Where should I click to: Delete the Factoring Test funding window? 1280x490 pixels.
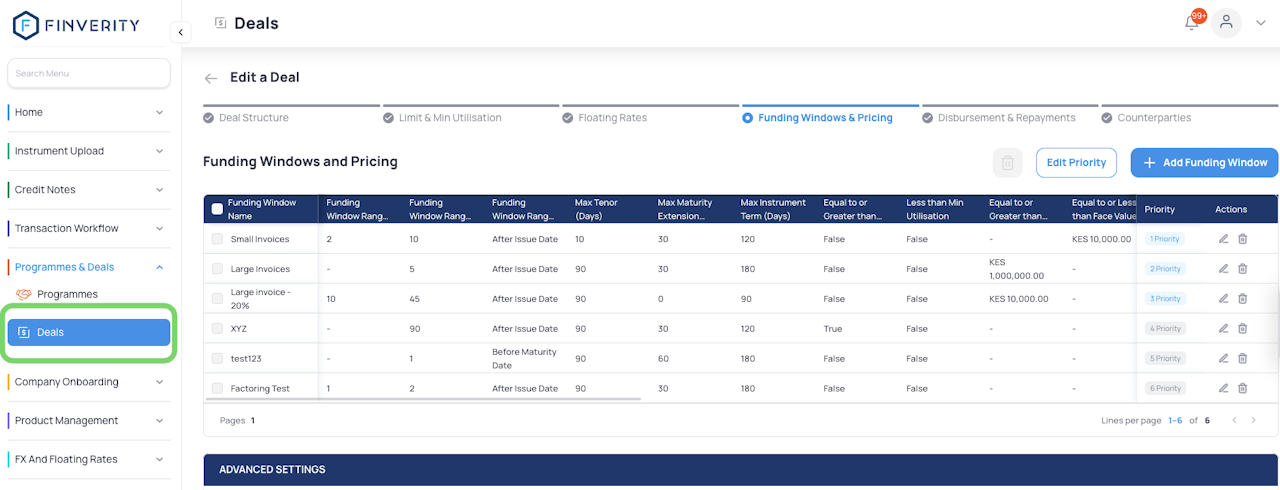[1243, 388]
